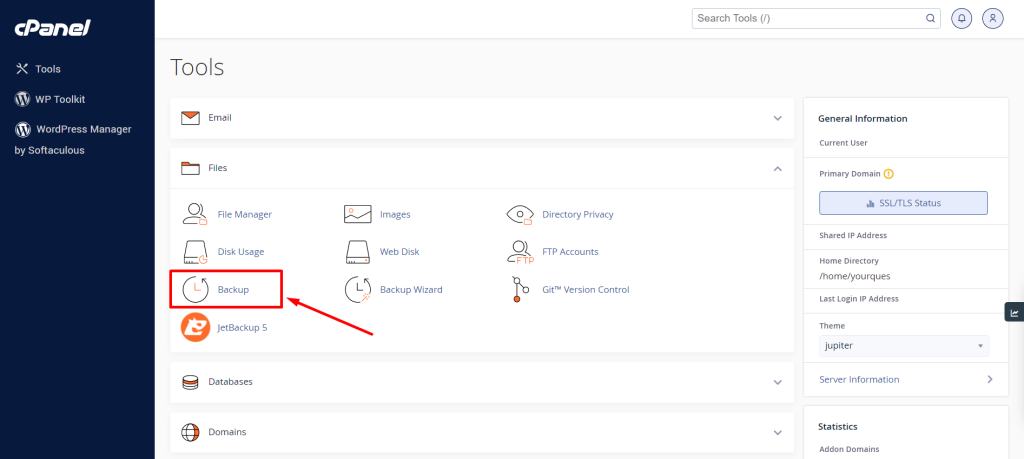
Task: Open the Git Version Control link
Action: click(x=586, y=289)
